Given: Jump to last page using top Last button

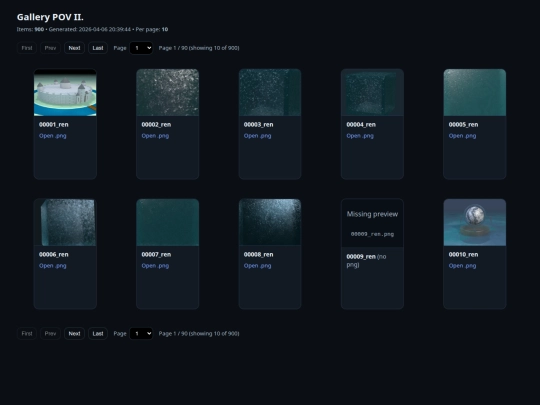Looking at the screenshot, I should [x=98, y=48].
